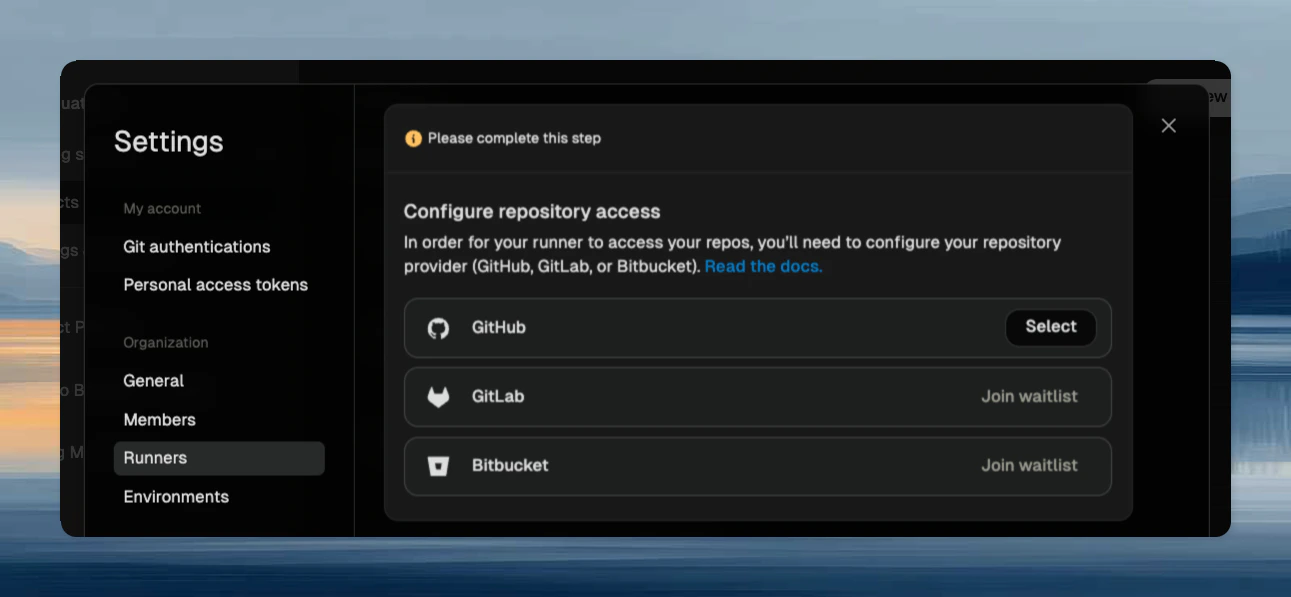Open the Environments settings page
Viewport: 1291px width, 597px height.
[176, 497]
